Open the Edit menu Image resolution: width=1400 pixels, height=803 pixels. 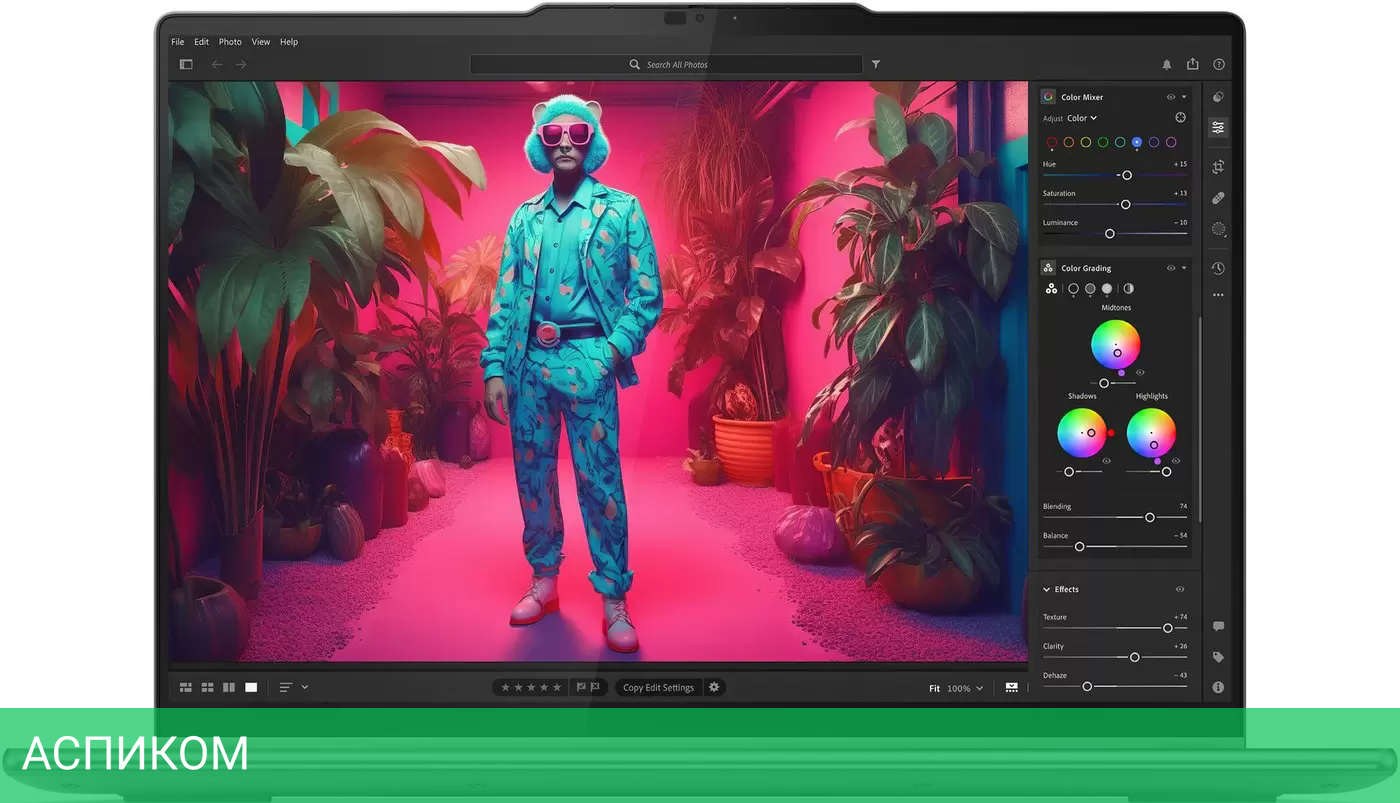click(x=202, y=42)
